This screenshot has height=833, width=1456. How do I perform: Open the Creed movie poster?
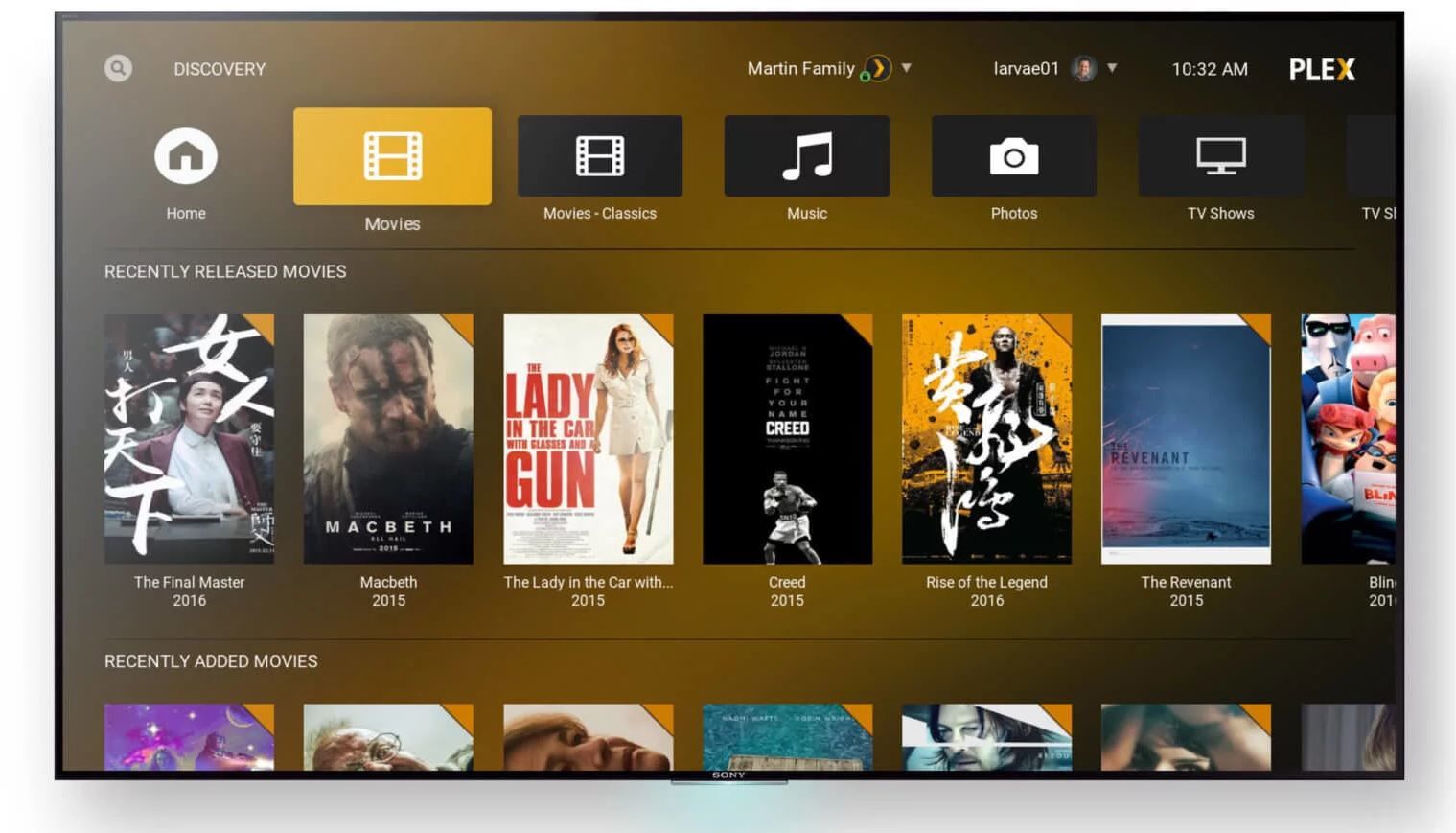tap(786, 441)
